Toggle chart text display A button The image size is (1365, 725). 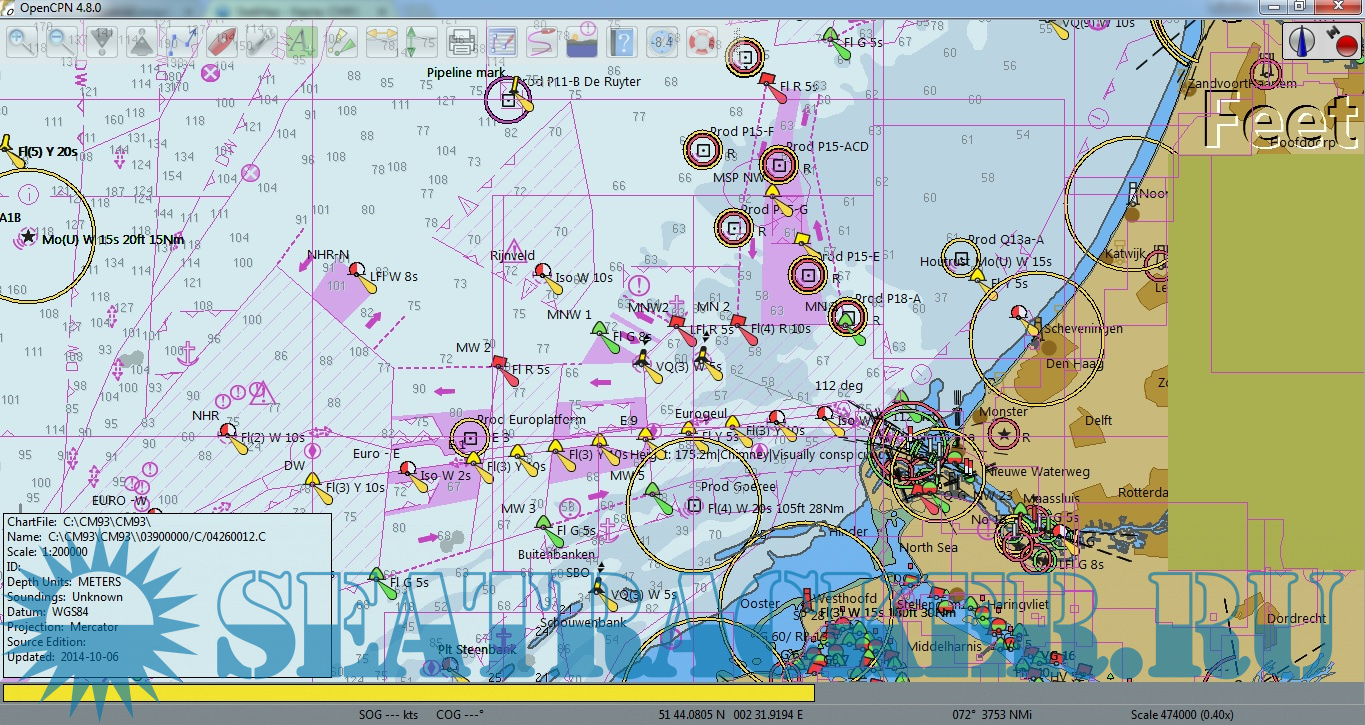coord(300,43)
